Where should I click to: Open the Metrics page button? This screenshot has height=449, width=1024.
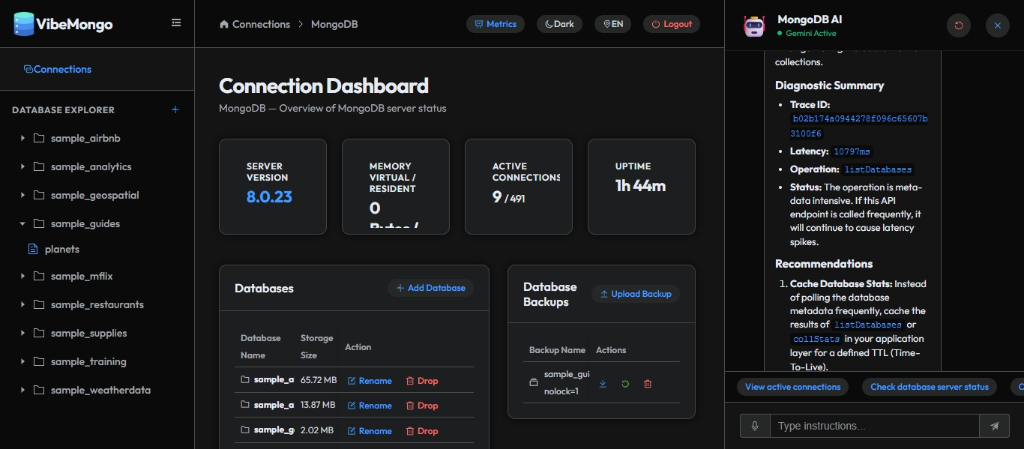tap(495, 24)
